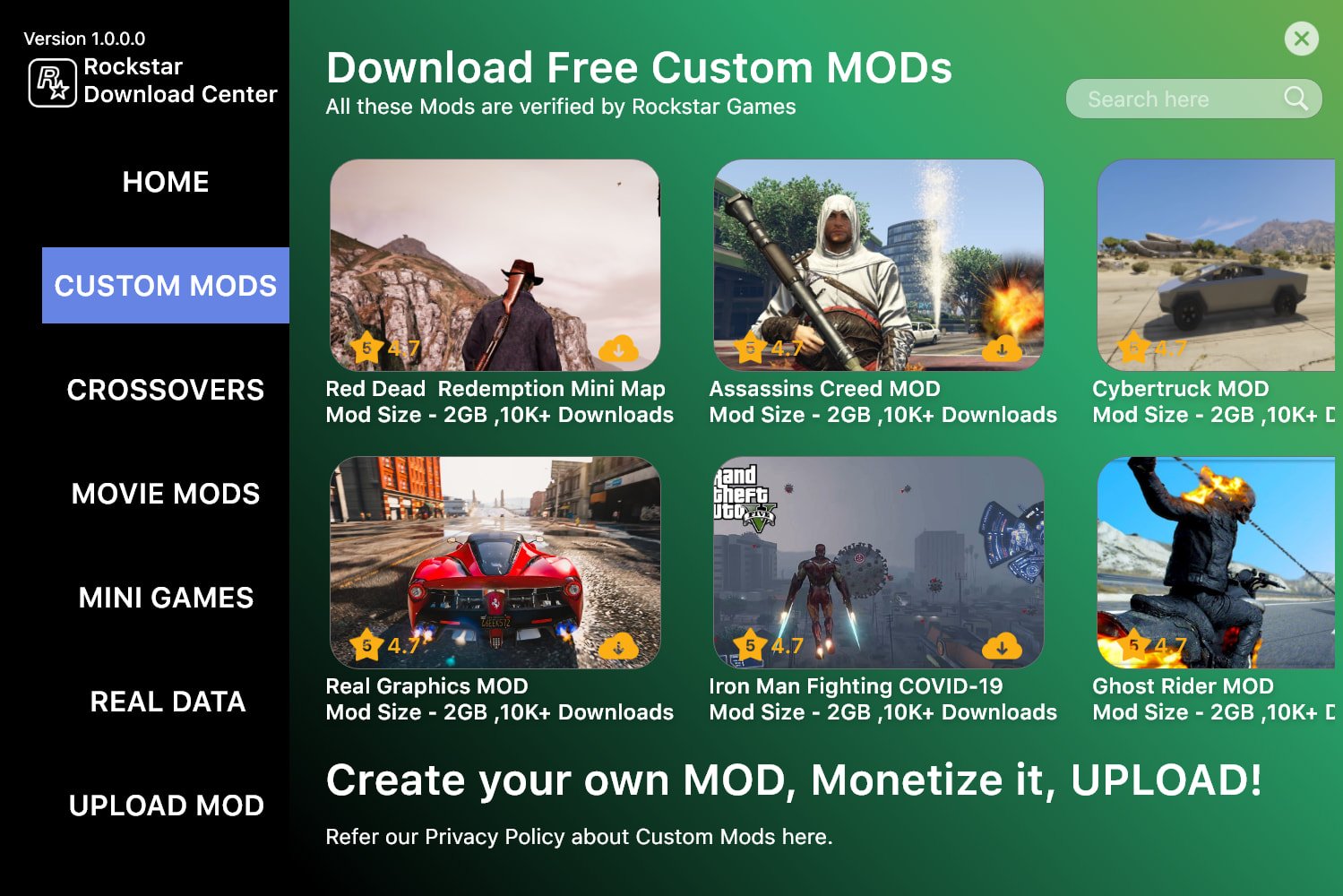The width and height of the screenshot is (1343, 896).
Task: Open the REAL DATA page
Action: 166,702
